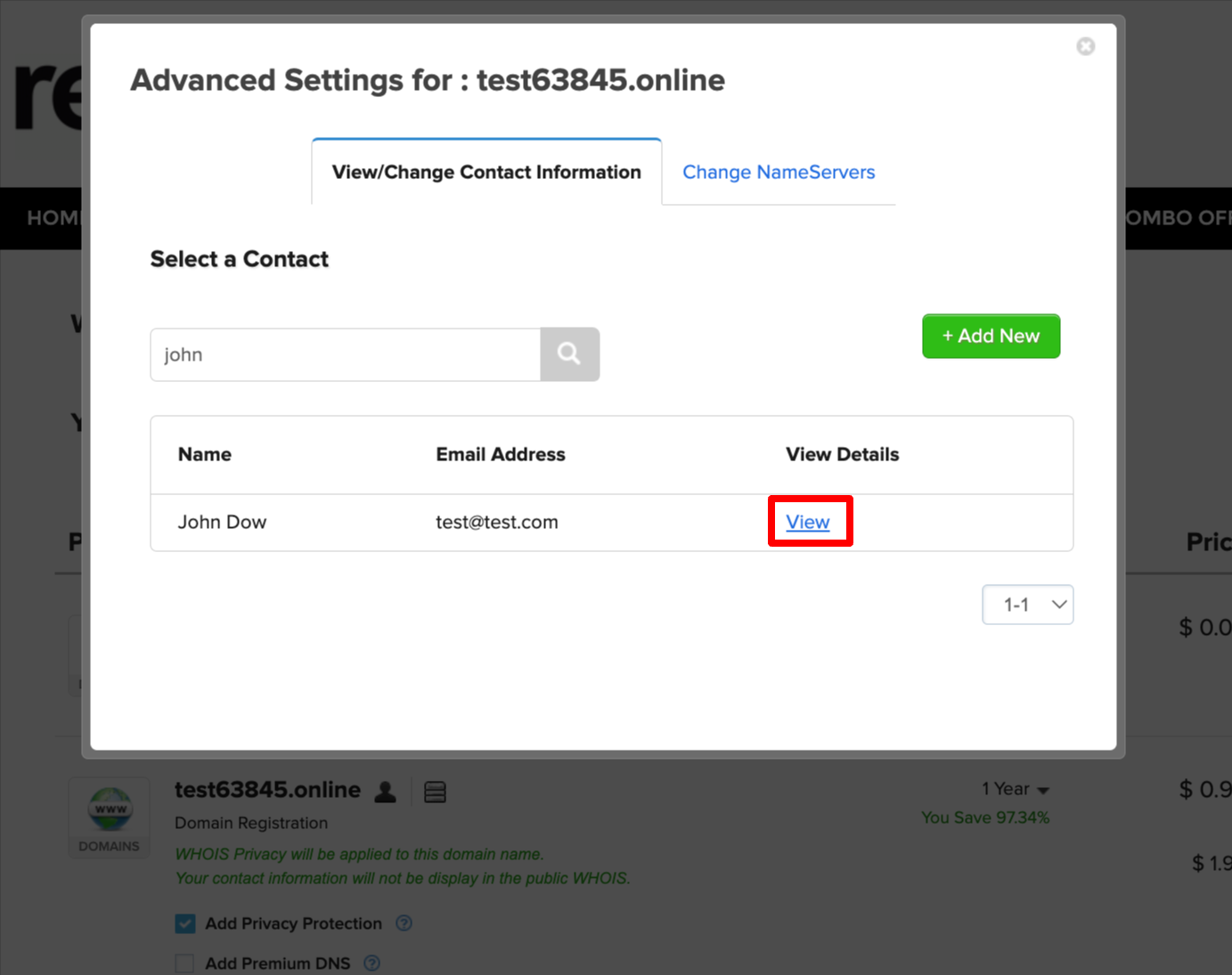Open the 1 Year duration dropdown
This screenshot has width=1232, height=975.
[x=1016, y=790]
